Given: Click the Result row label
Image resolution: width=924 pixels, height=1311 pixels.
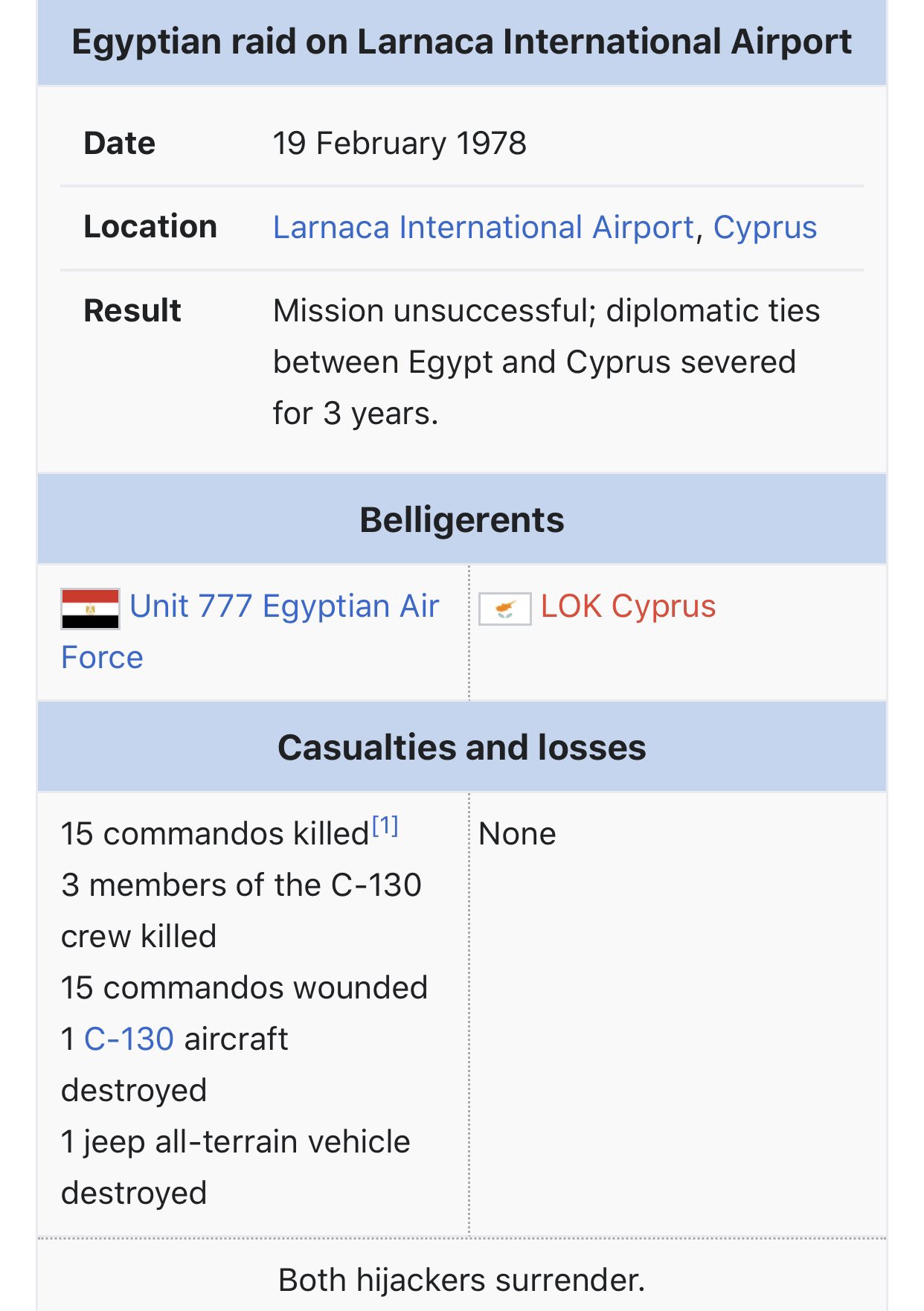Looking at the screenshot, I should tap(132, 310).
